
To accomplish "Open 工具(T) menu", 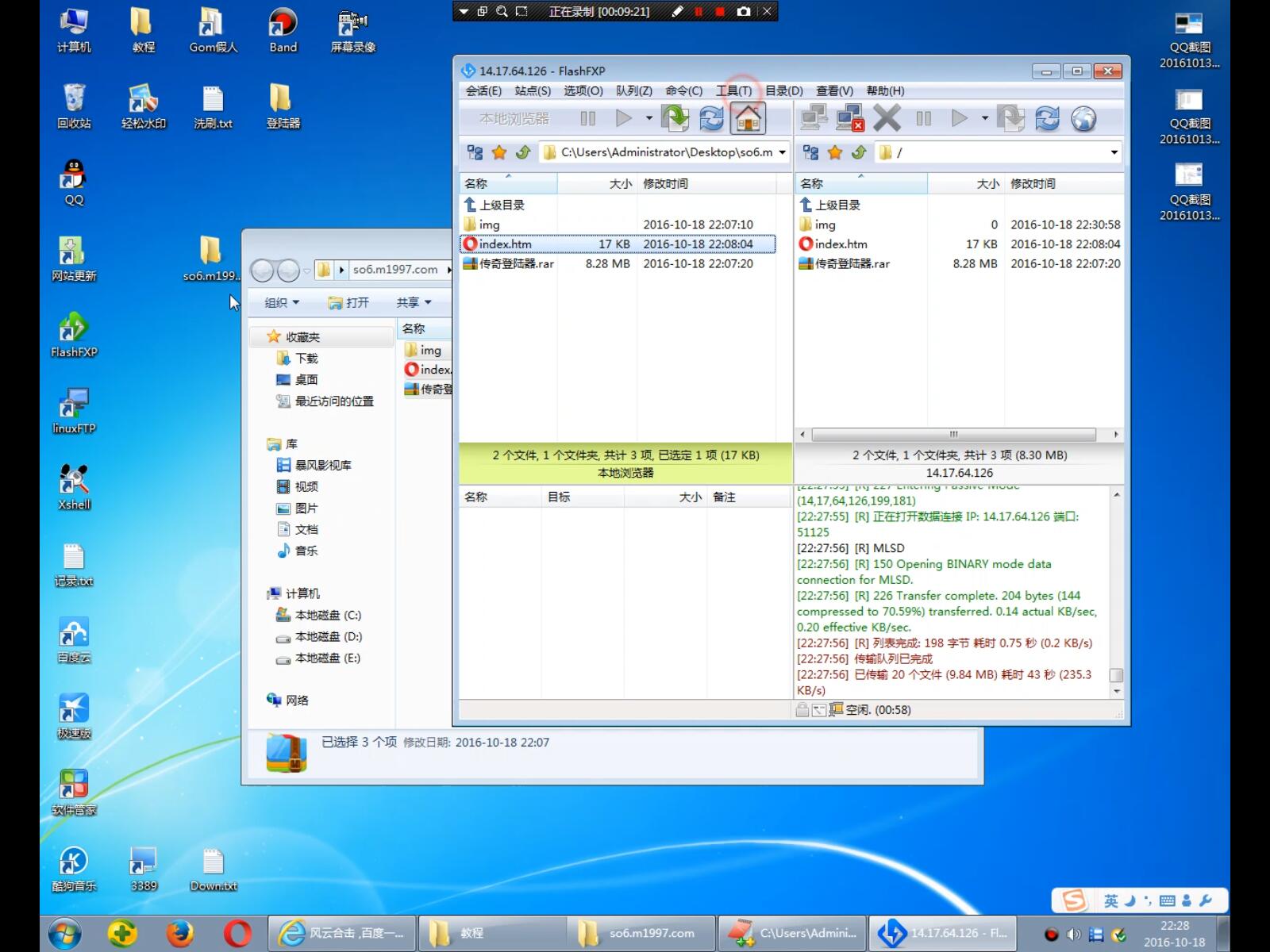I will (x=733, y=90).
